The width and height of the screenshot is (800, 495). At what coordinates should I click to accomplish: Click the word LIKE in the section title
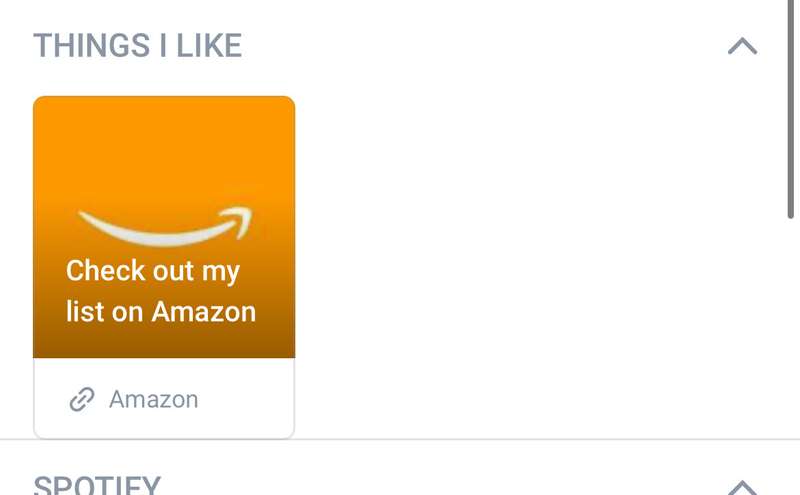click(x=209, y=45)
